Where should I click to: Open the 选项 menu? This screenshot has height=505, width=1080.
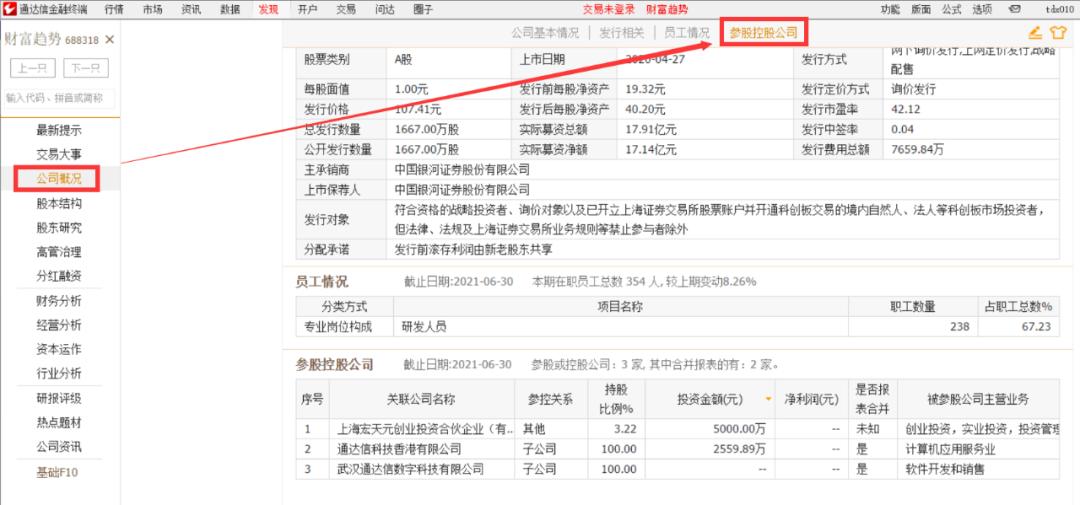982,9
